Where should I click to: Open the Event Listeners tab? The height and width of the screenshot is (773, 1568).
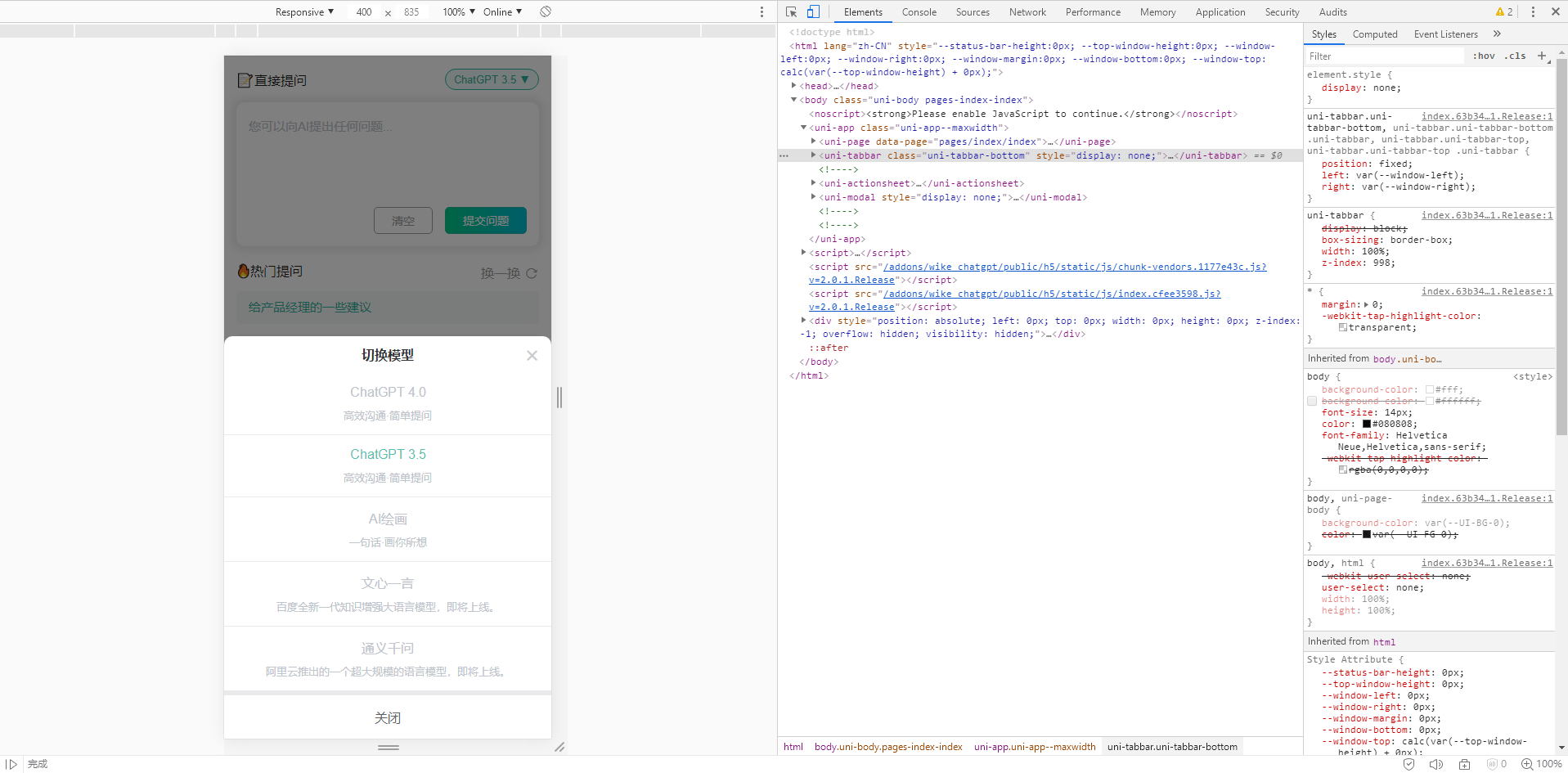[x=1445, y=34]
